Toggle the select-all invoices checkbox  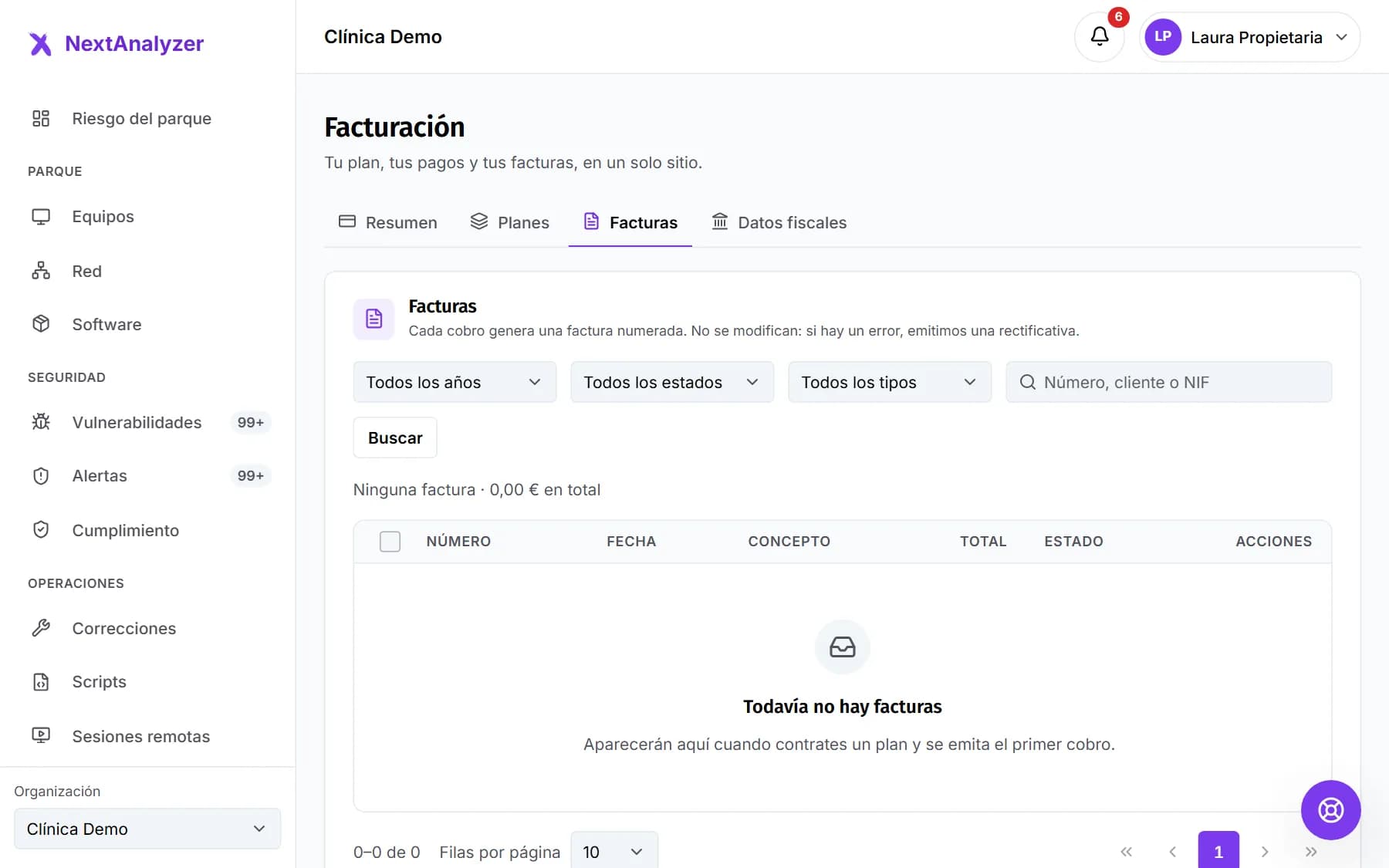pos(390,542)
